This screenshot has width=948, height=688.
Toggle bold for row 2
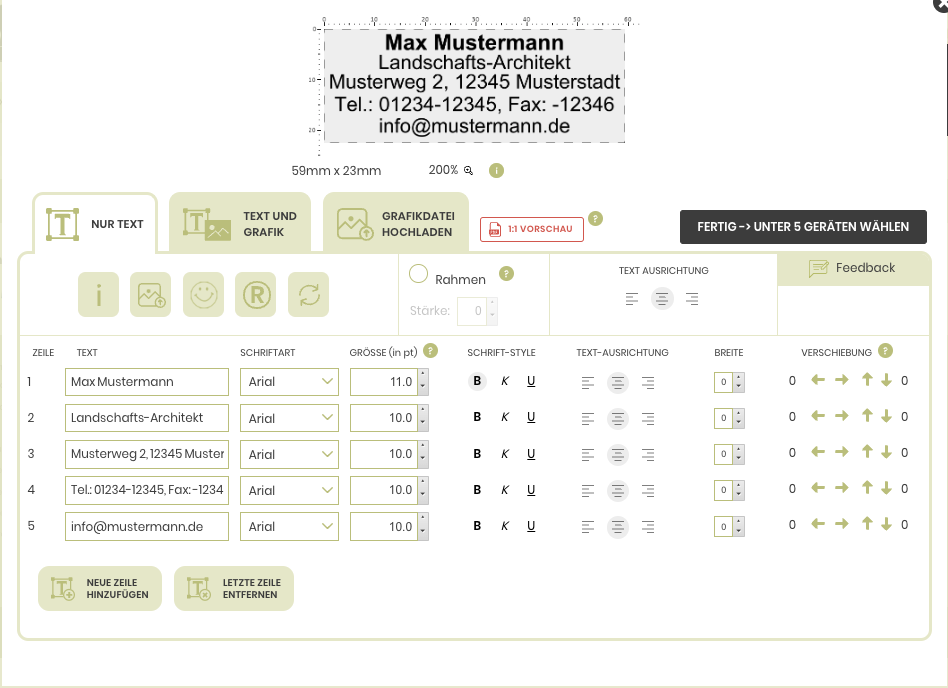(477, 417)
